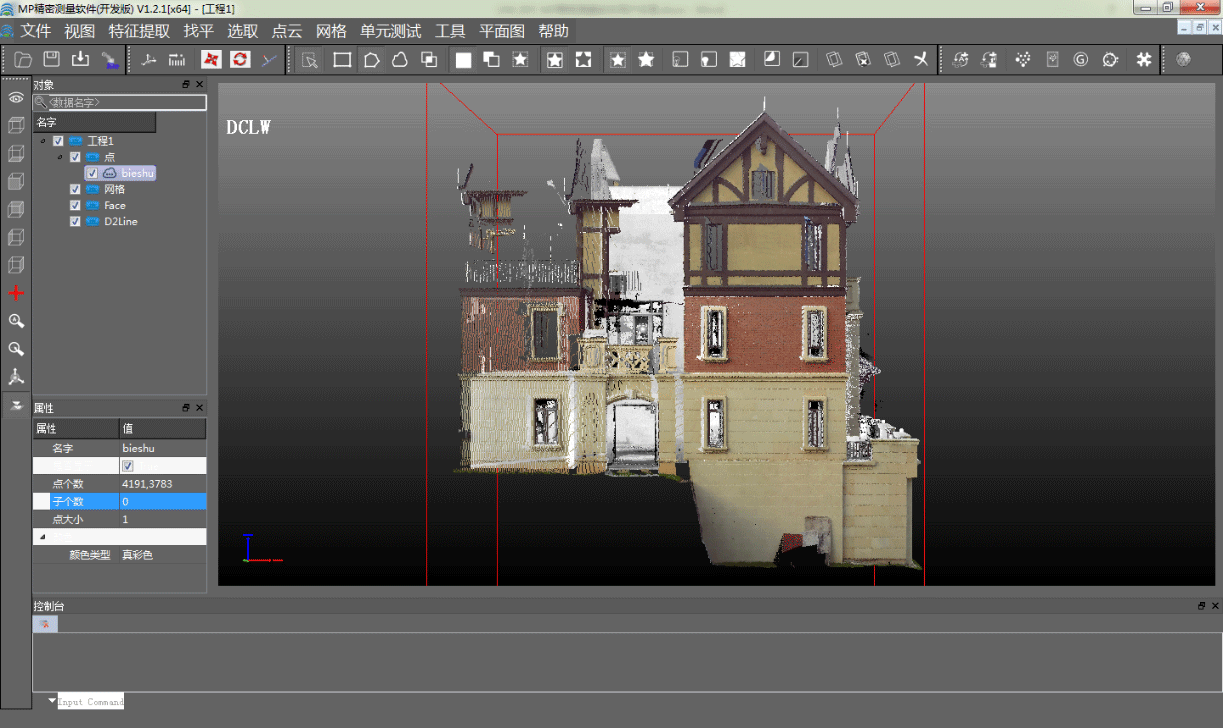
Task: Collapse the 点 tree node arrow
Action: click(60, 157)
